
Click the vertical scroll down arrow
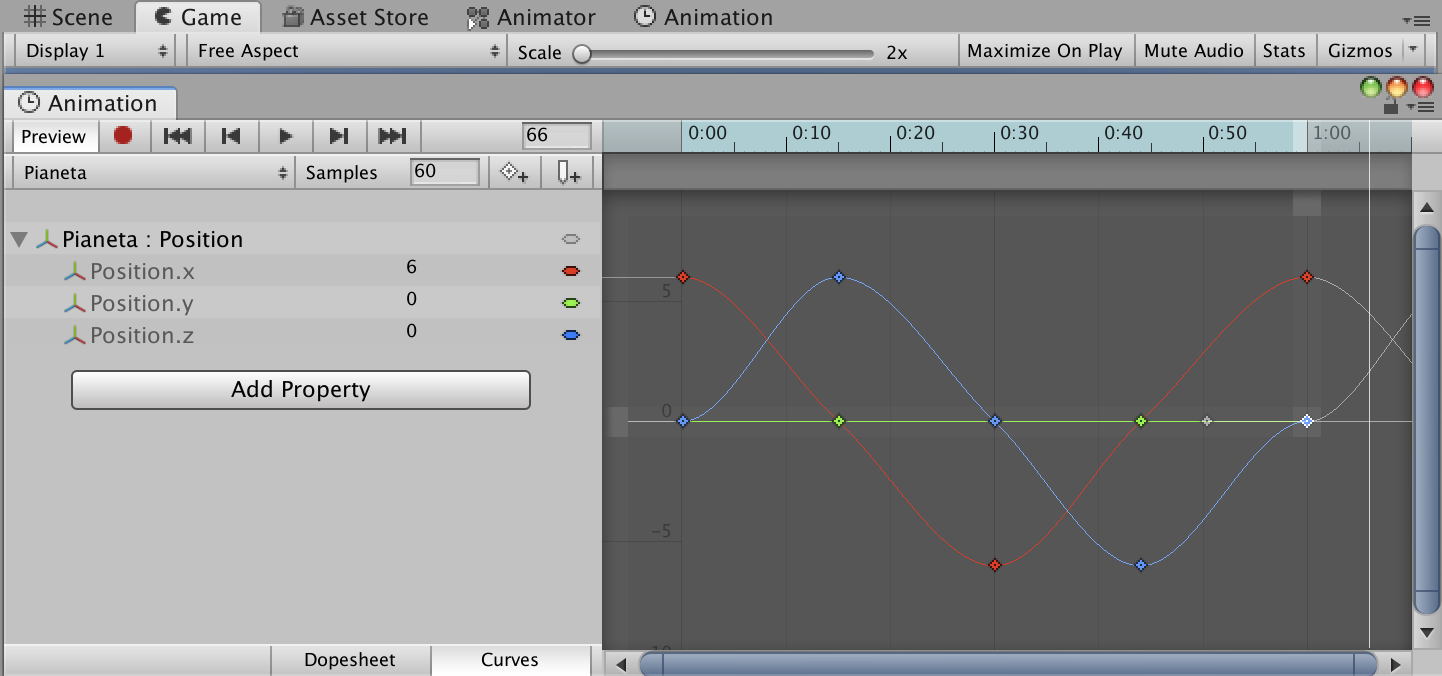(1427, 632)
